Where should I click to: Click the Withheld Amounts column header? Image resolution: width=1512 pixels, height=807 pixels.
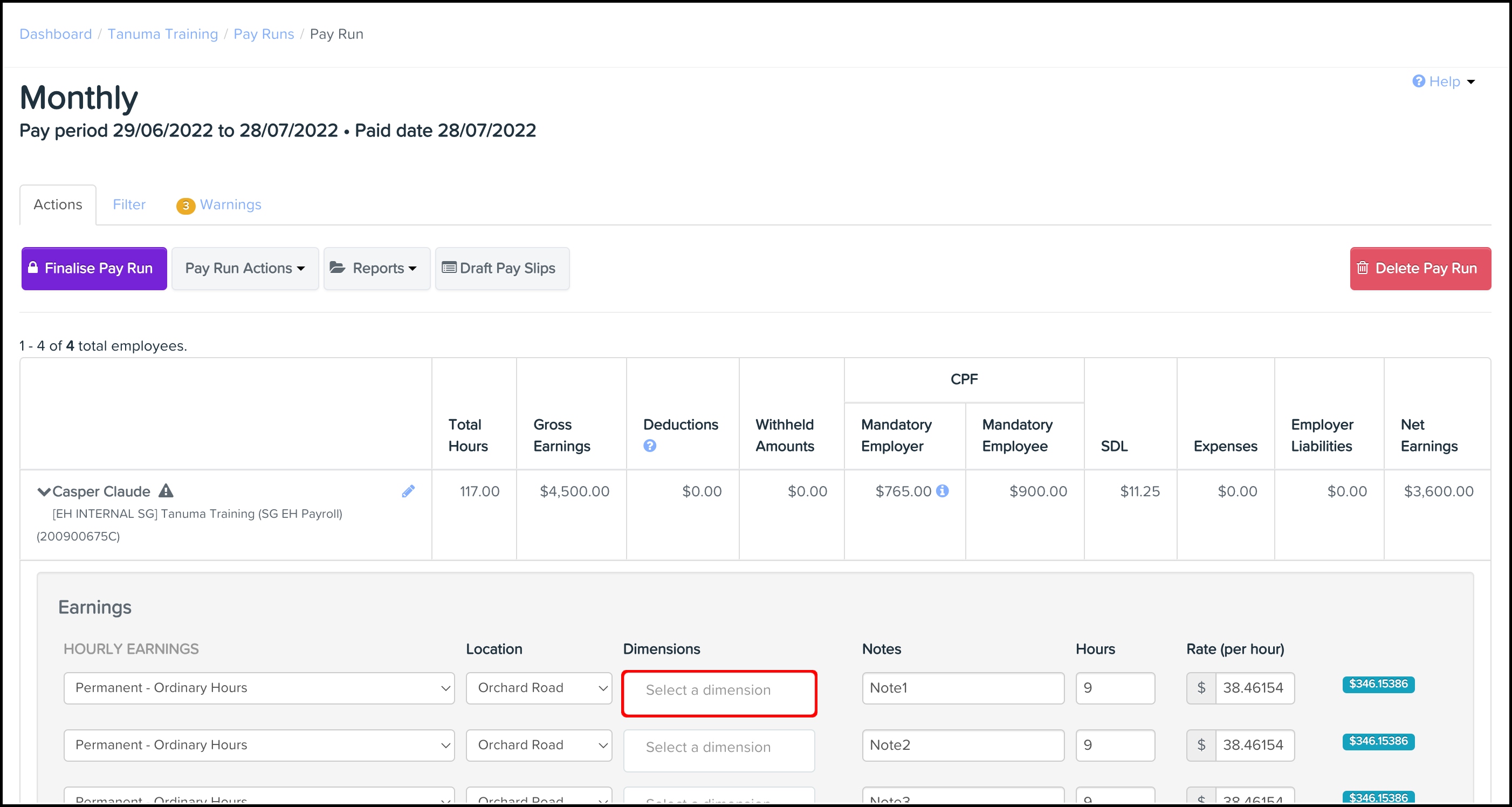785,435
